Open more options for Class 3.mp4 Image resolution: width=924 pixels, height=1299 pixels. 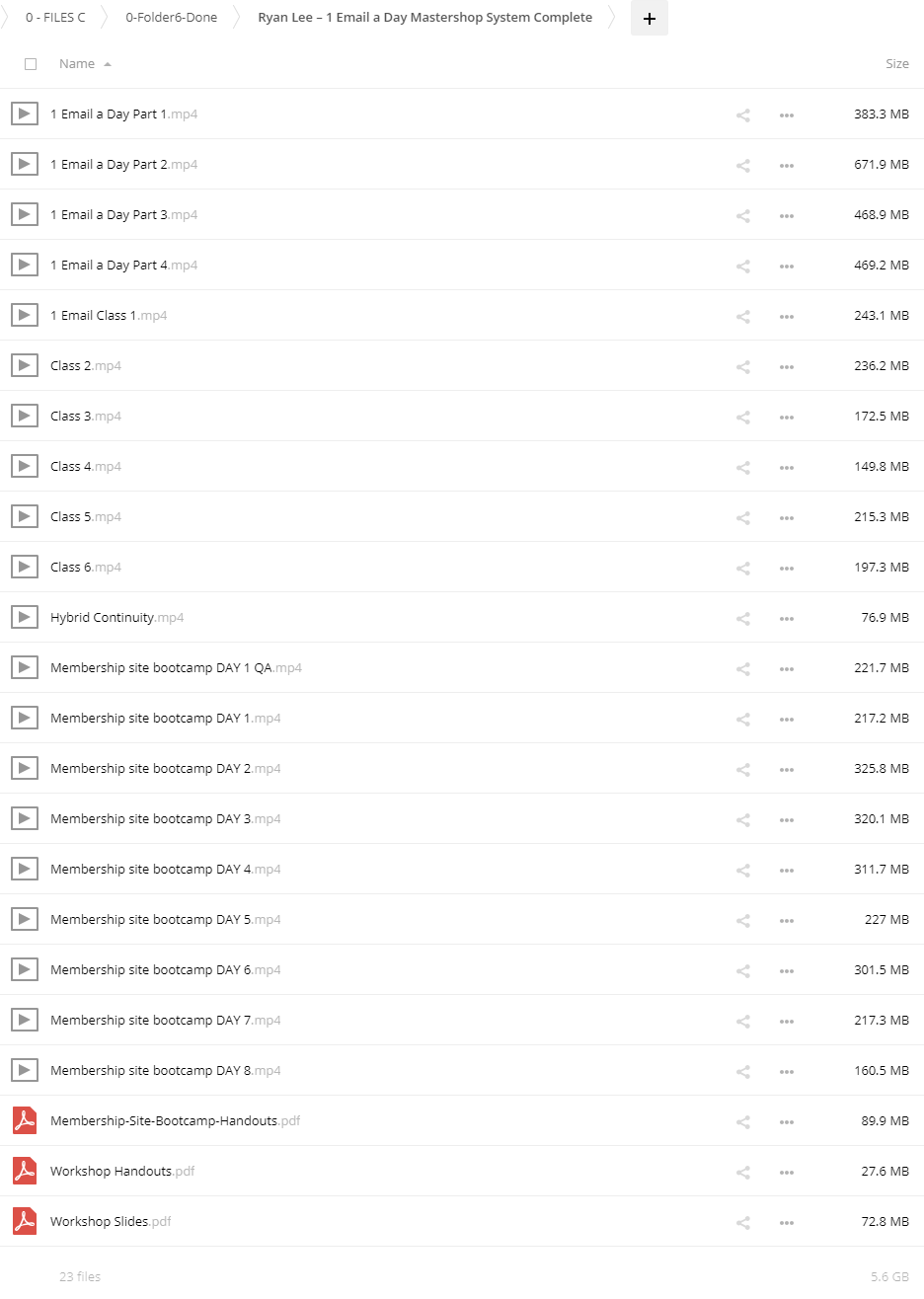pyautogui.click(x=787, y=418)
